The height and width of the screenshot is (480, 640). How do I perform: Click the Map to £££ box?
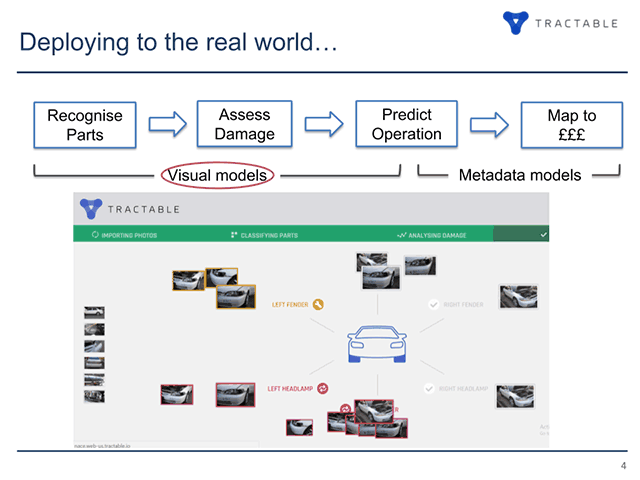pyautogui.click(x=570, y=126)
